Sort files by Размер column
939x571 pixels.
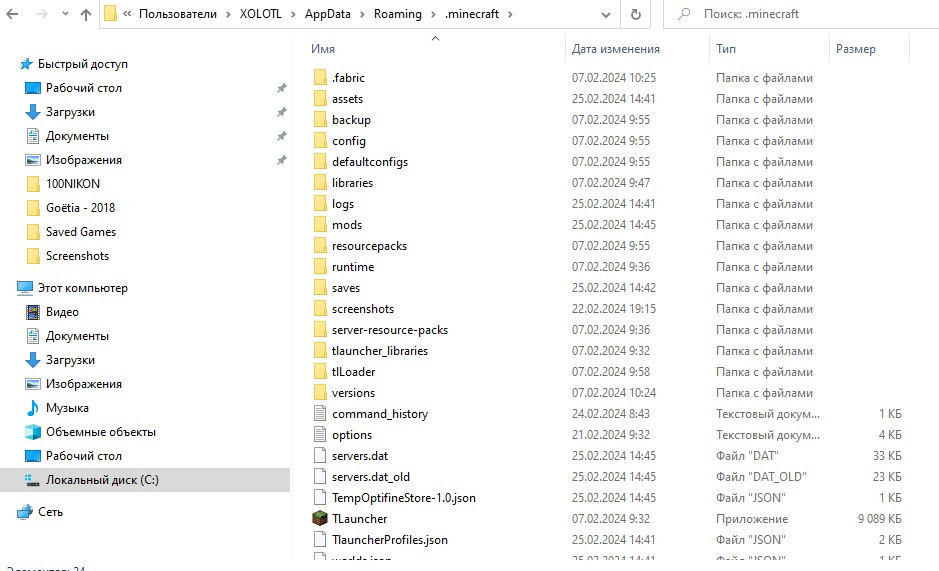(856, 49)
